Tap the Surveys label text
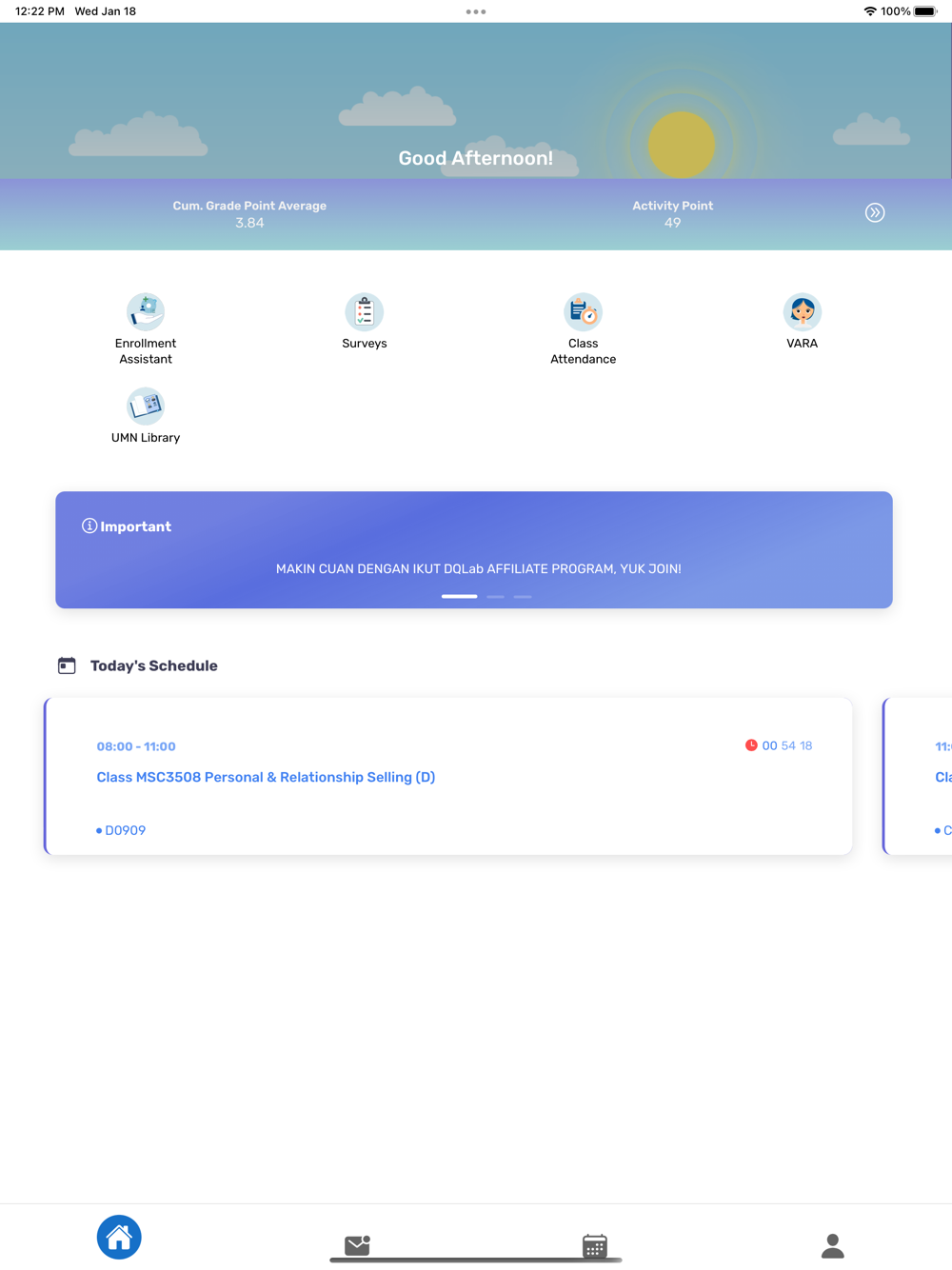The height and width of the screenshot is (1270, 952). coord(365,344)
